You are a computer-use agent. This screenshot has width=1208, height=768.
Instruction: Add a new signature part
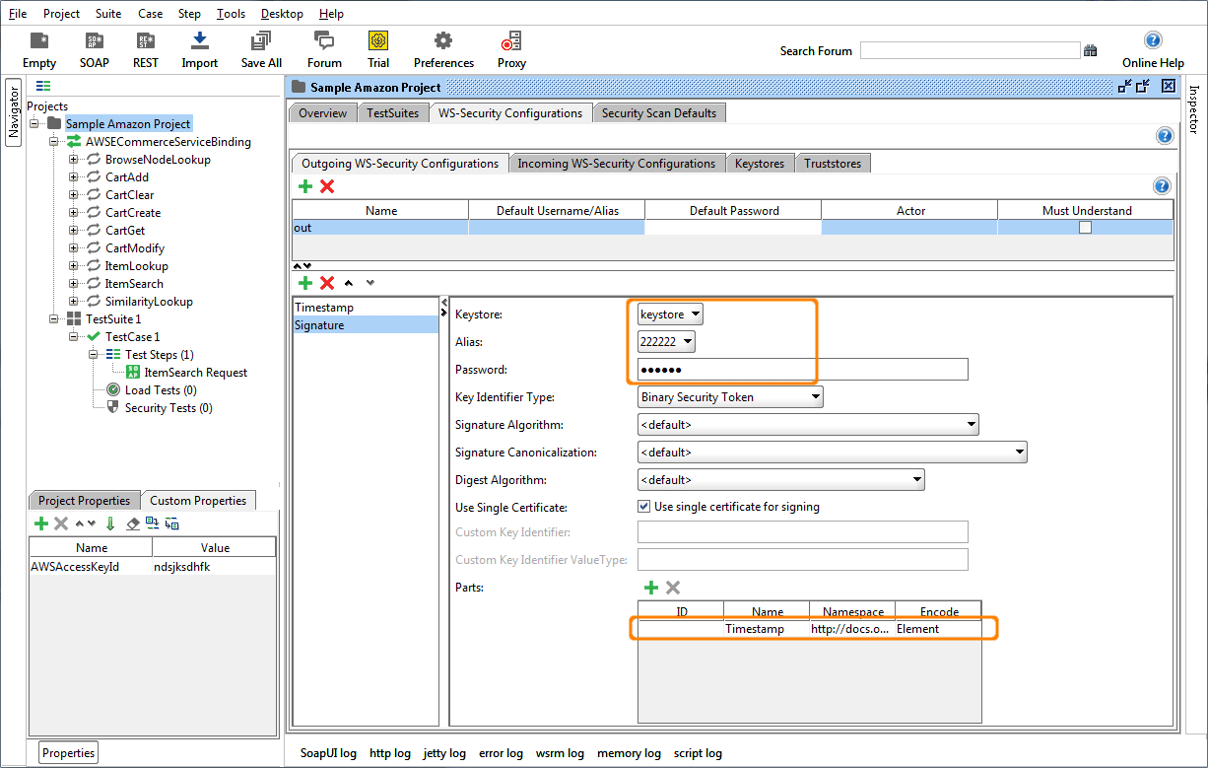[x=651, y=588]
